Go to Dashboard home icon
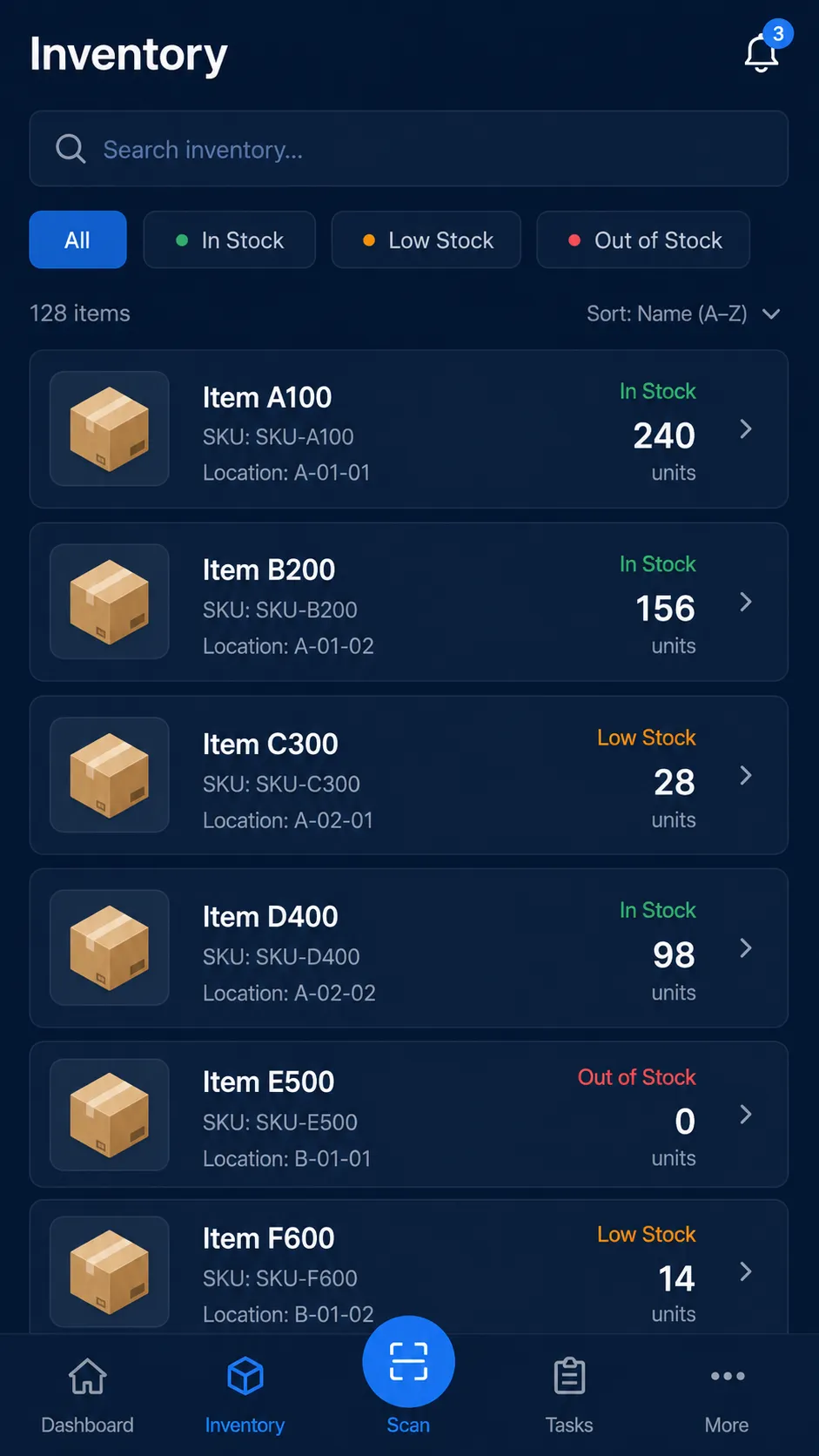This screenshot has width=819, height=1456. pos(88,1376)
